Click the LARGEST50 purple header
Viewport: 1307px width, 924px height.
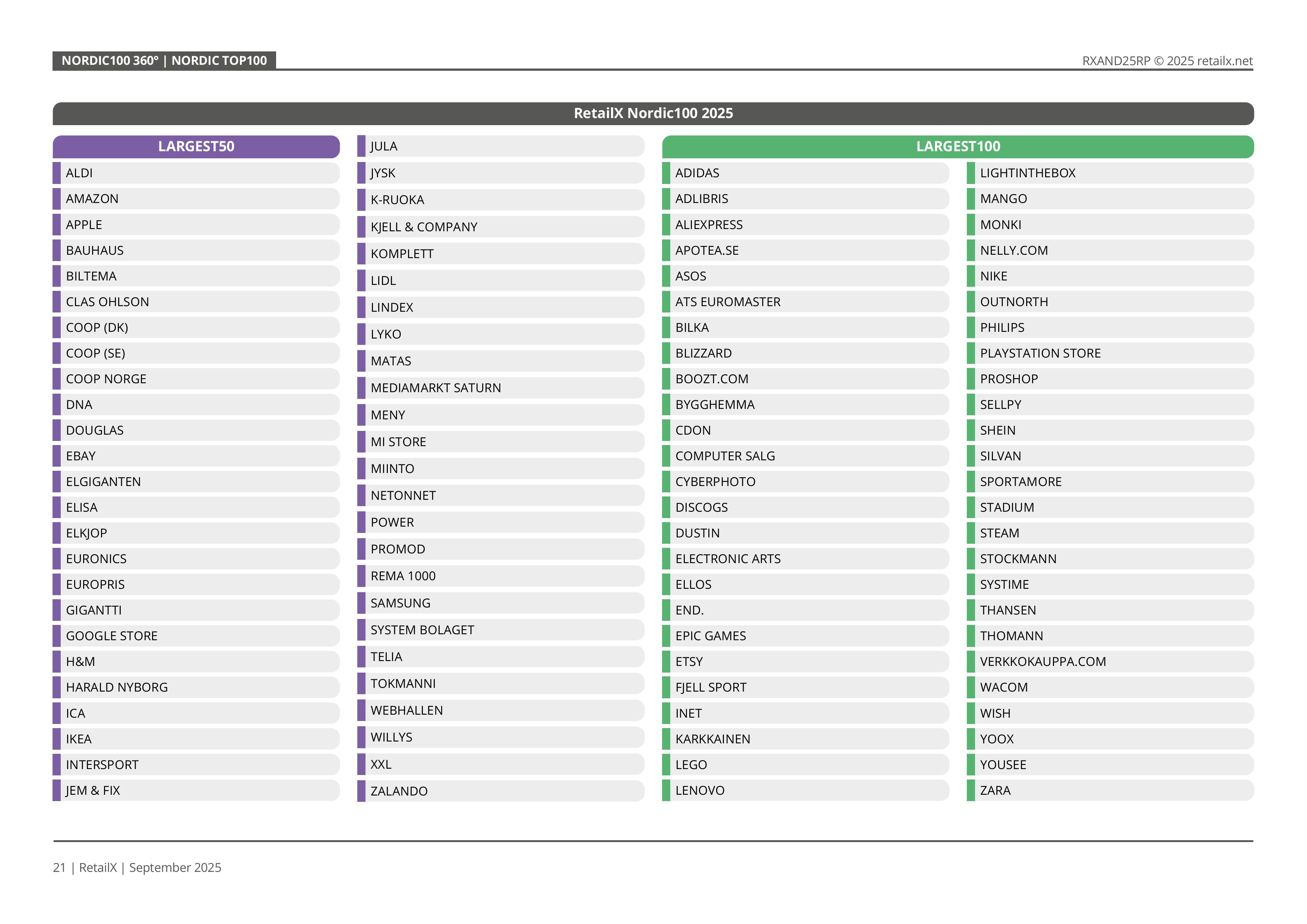[196, 146]
